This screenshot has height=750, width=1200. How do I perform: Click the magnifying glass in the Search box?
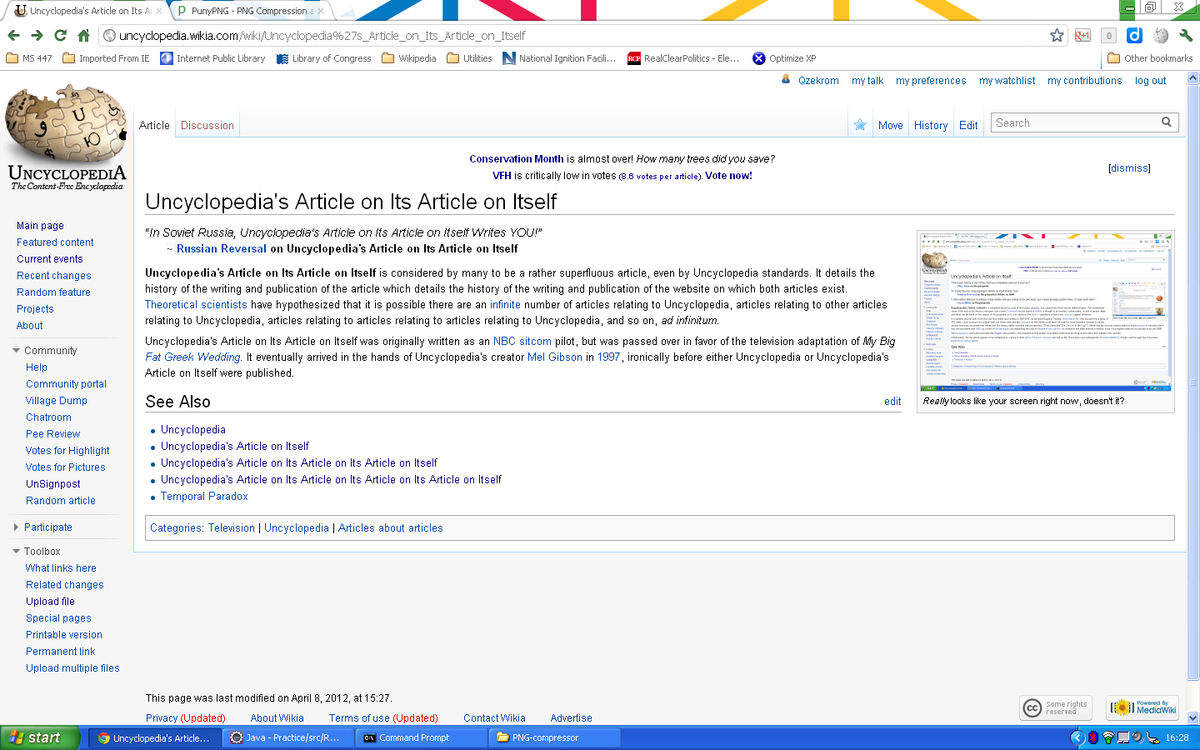click(1166, 121)
